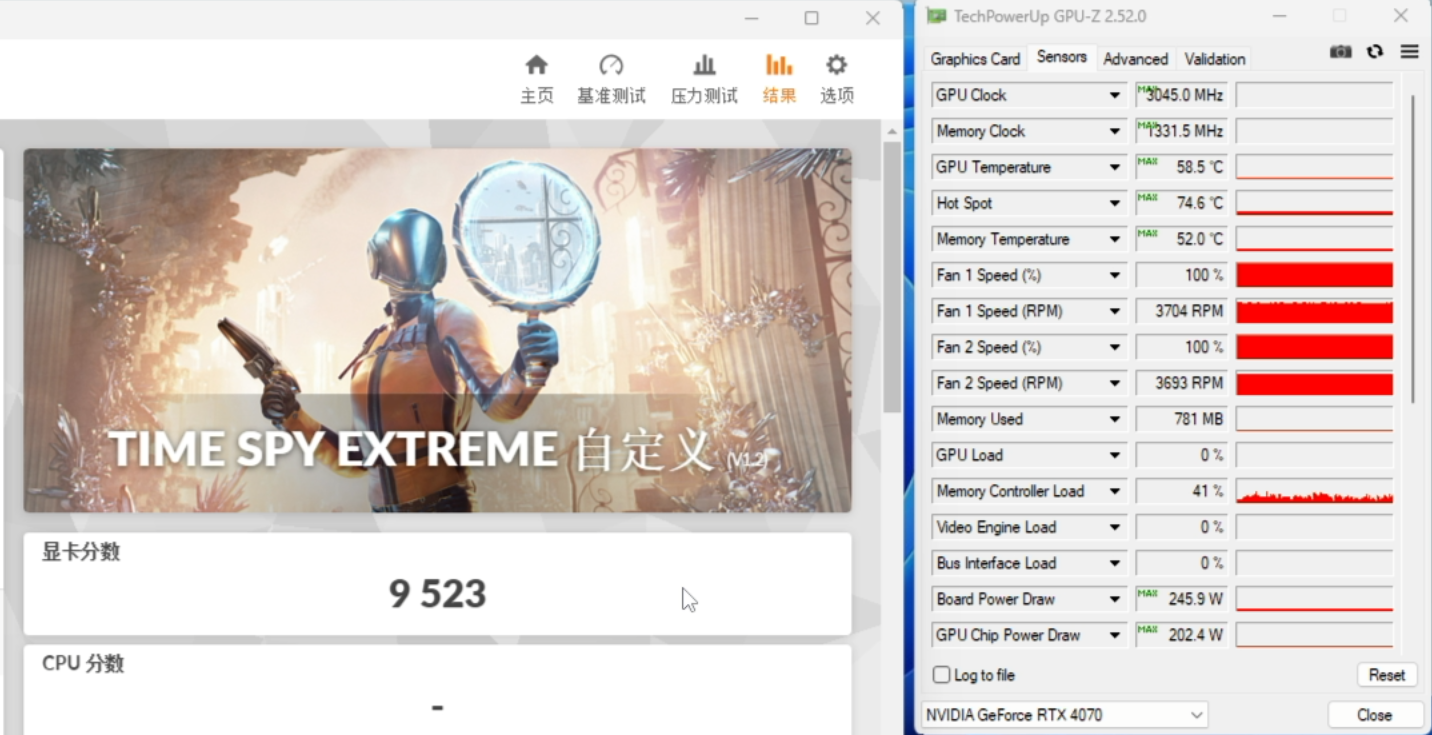Open the Hot Spot sensor dropdown arrow
This screenshot has width=1432, height=735.
tap(1114, 203)
